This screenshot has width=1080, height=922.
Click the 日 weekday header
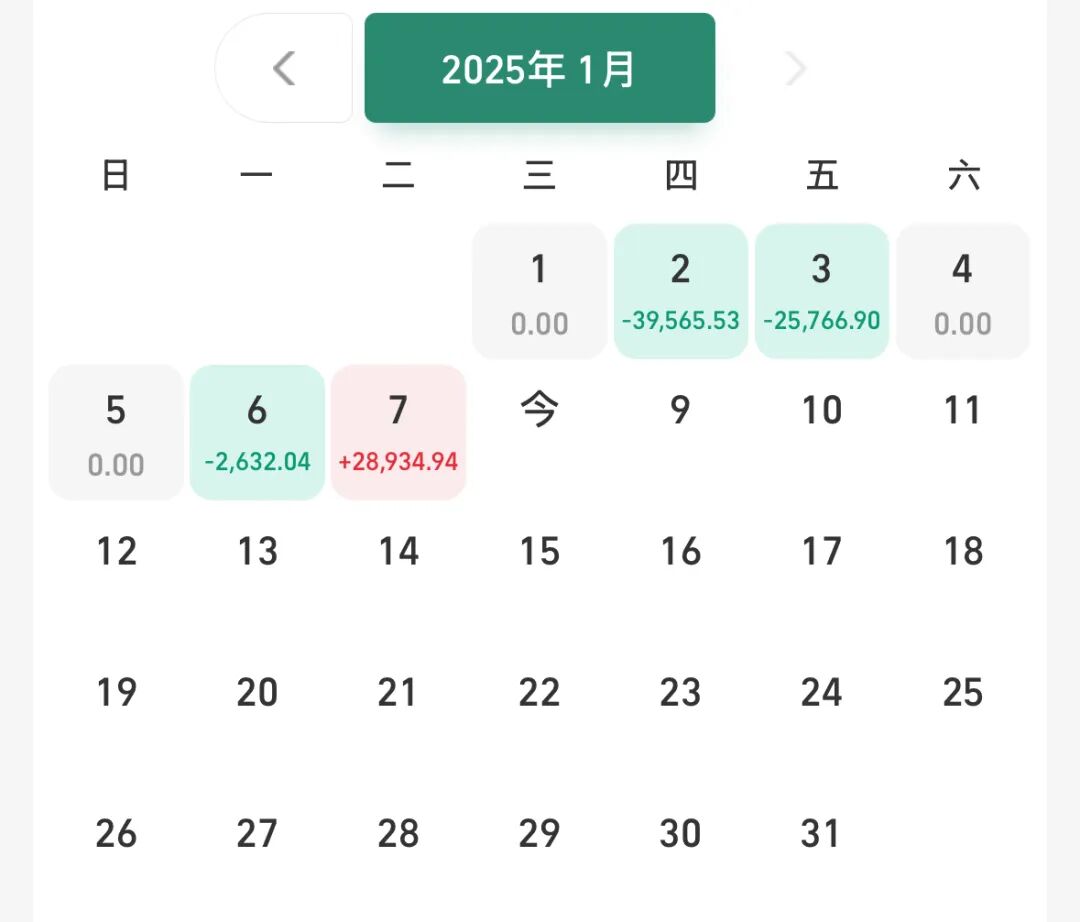(x=116, y=175)
